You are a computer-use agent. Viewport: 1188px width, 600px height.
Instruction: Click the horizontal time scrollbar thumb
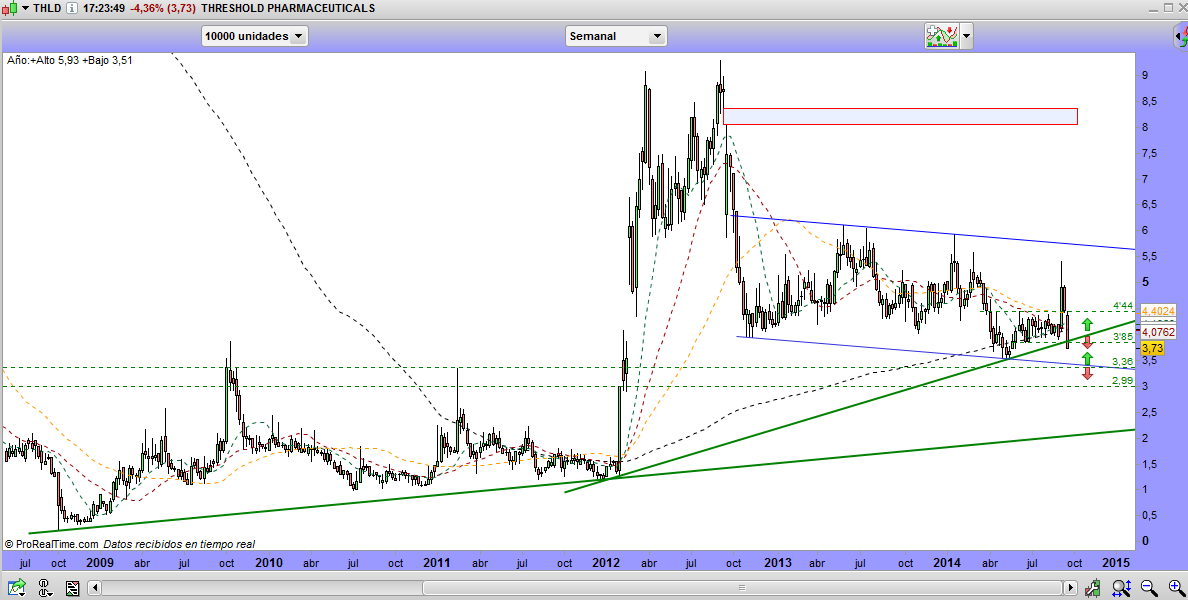742,588
